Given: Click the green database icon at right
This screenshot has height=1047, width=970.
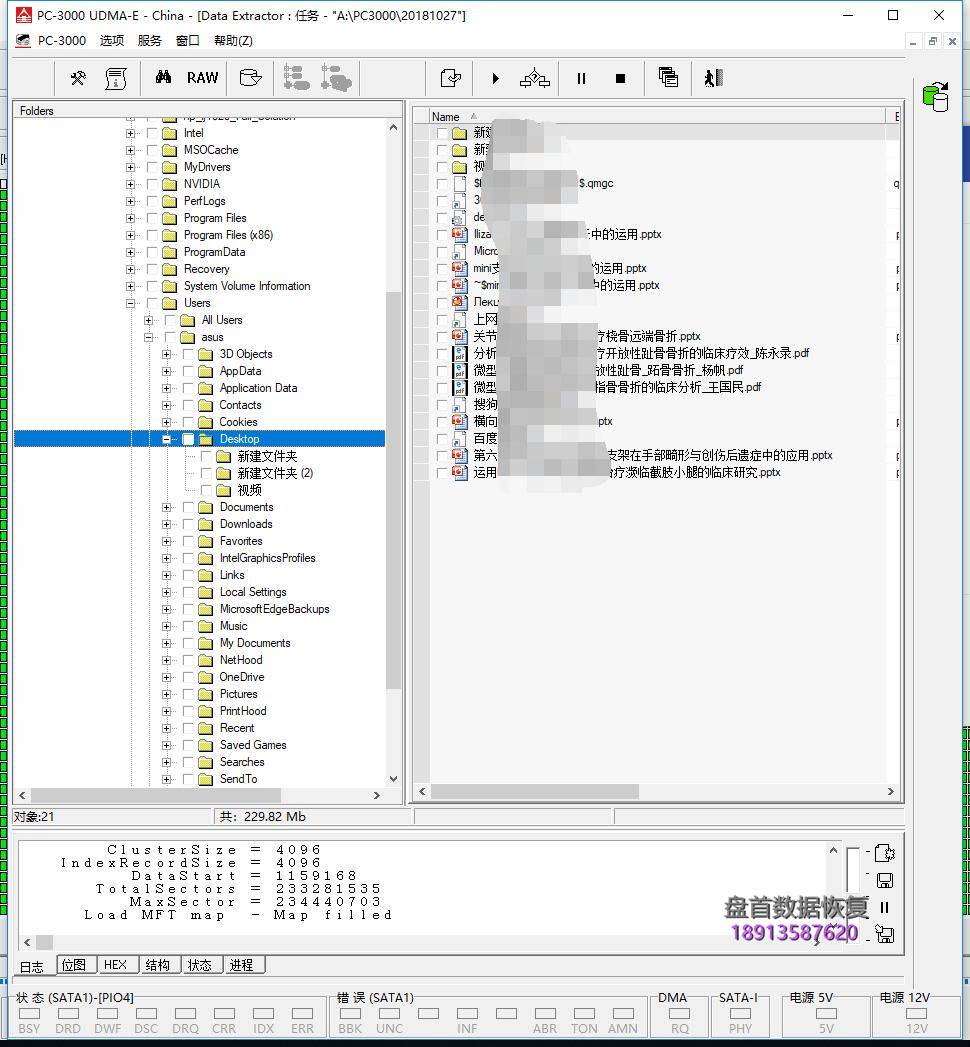Looking at the screenshot, I should (936, 97).
